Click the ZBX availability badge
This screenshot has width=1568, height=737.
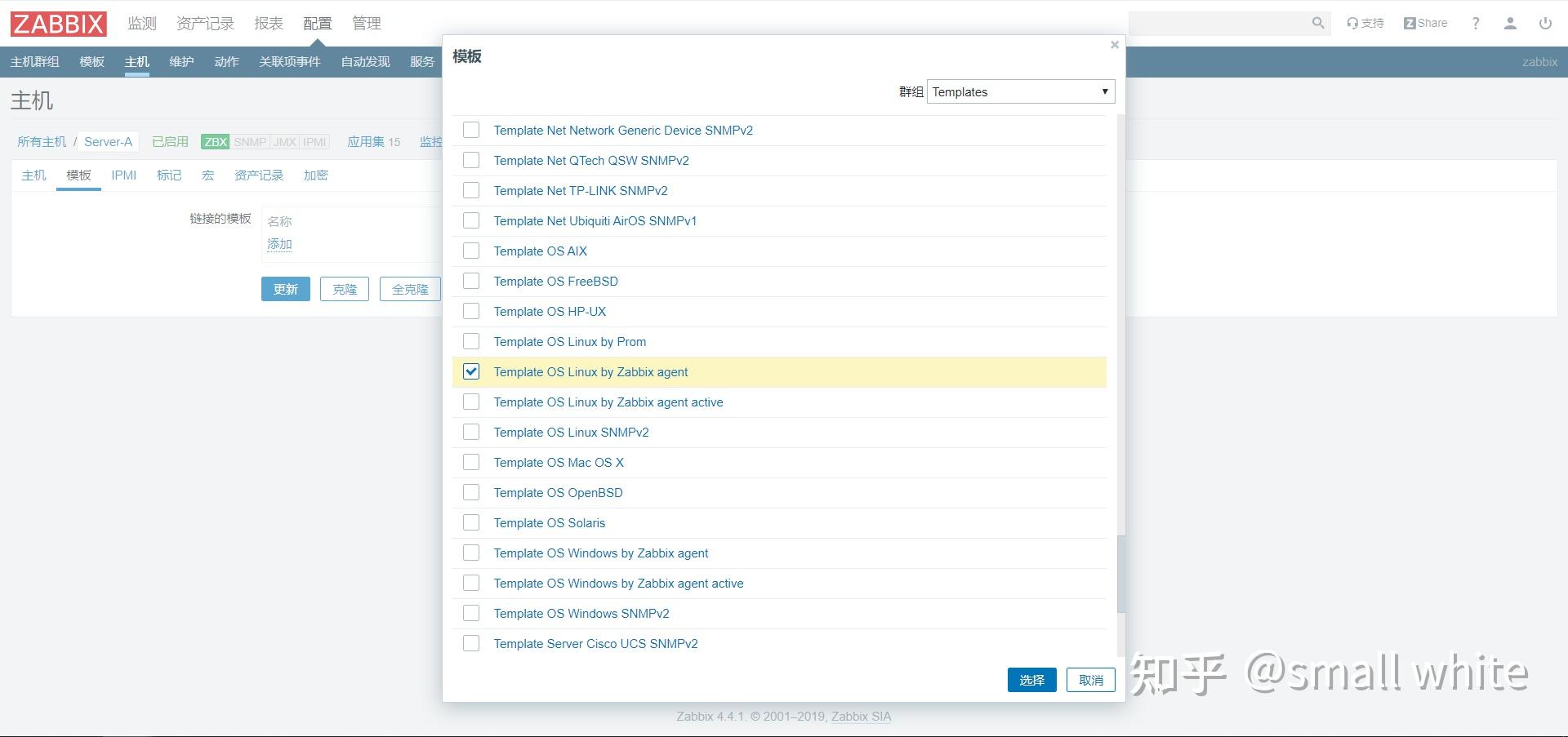(216, 142)
